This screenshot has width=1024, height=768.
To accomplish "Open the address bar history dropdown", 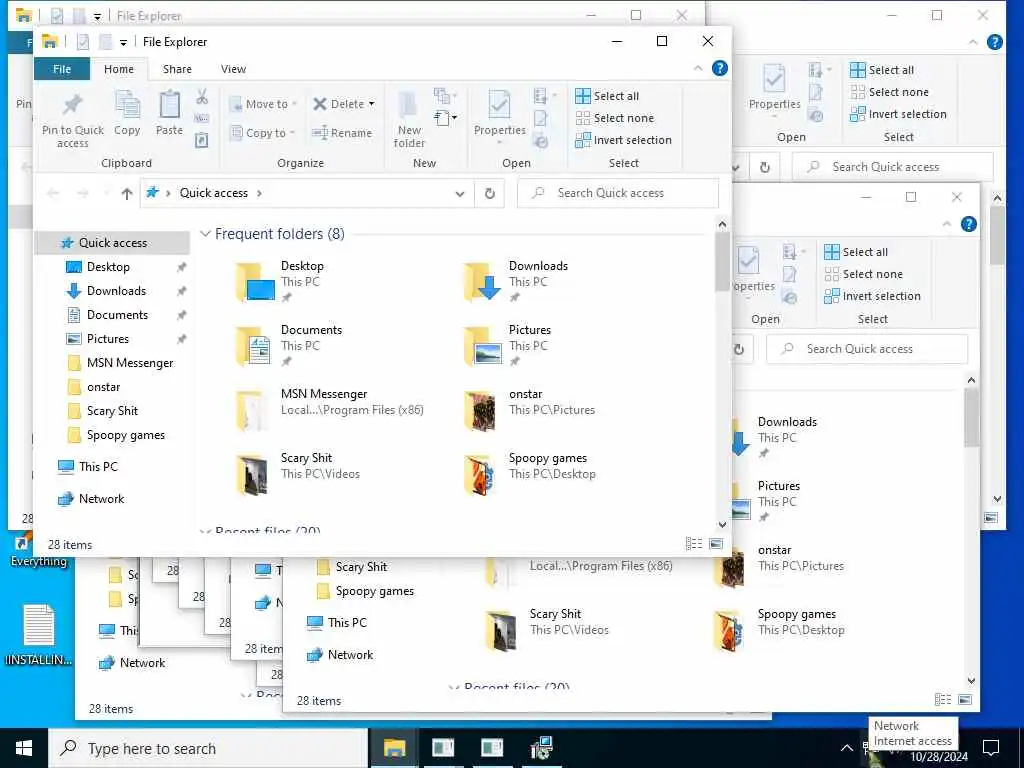I will point(460,193).
